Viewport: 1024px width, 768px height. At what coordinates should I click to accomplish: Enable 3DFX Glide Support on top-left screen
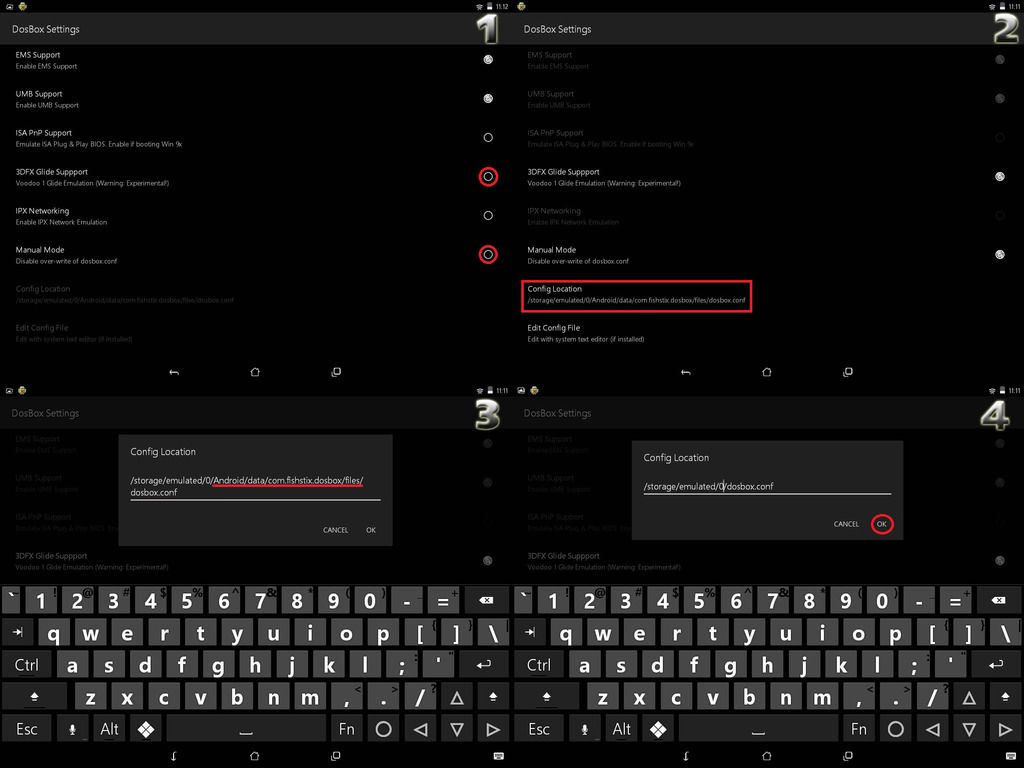pyautogui.click(x=488, y=176)
